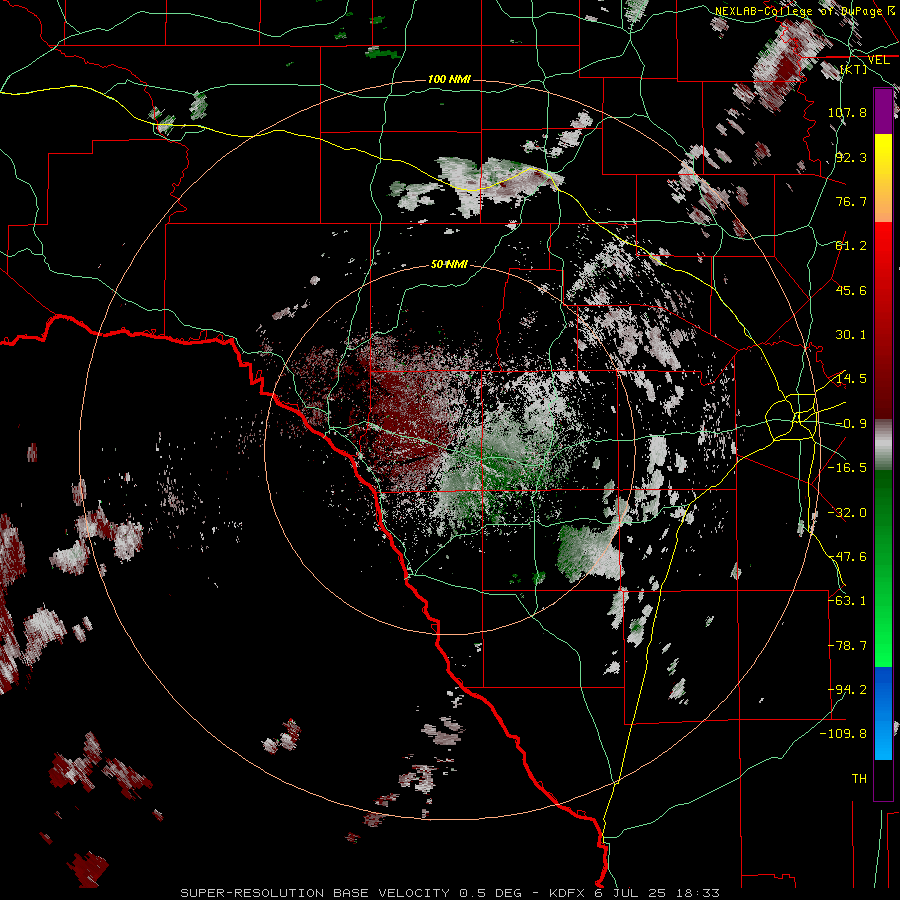Click the purple segment of the velocity color bar
This screenshot has height=900, width=900.
pyautogui.click(x=883, y=112)
